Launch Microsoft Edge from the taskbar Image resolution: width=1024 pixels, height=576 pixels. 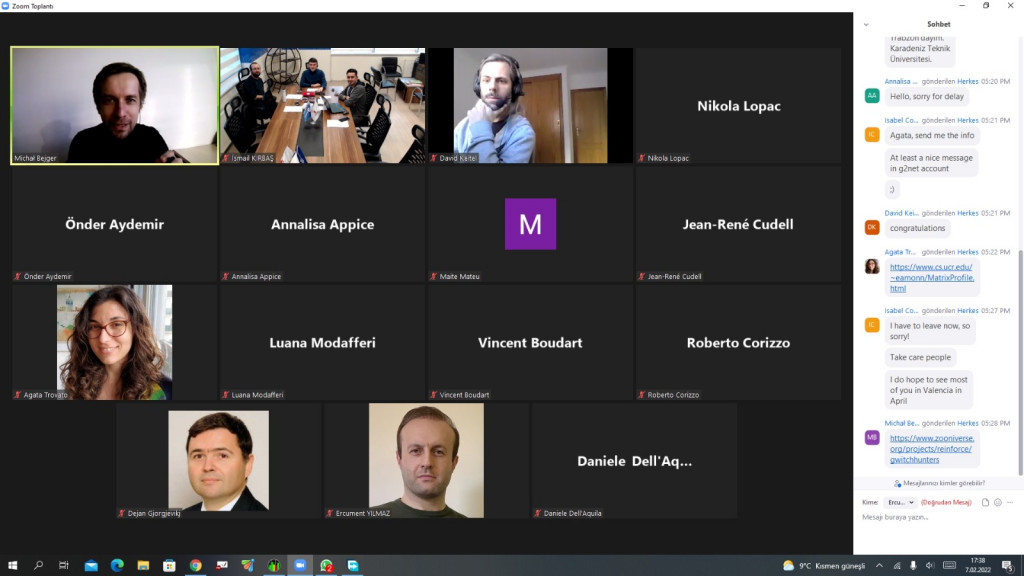coord(117,566)
